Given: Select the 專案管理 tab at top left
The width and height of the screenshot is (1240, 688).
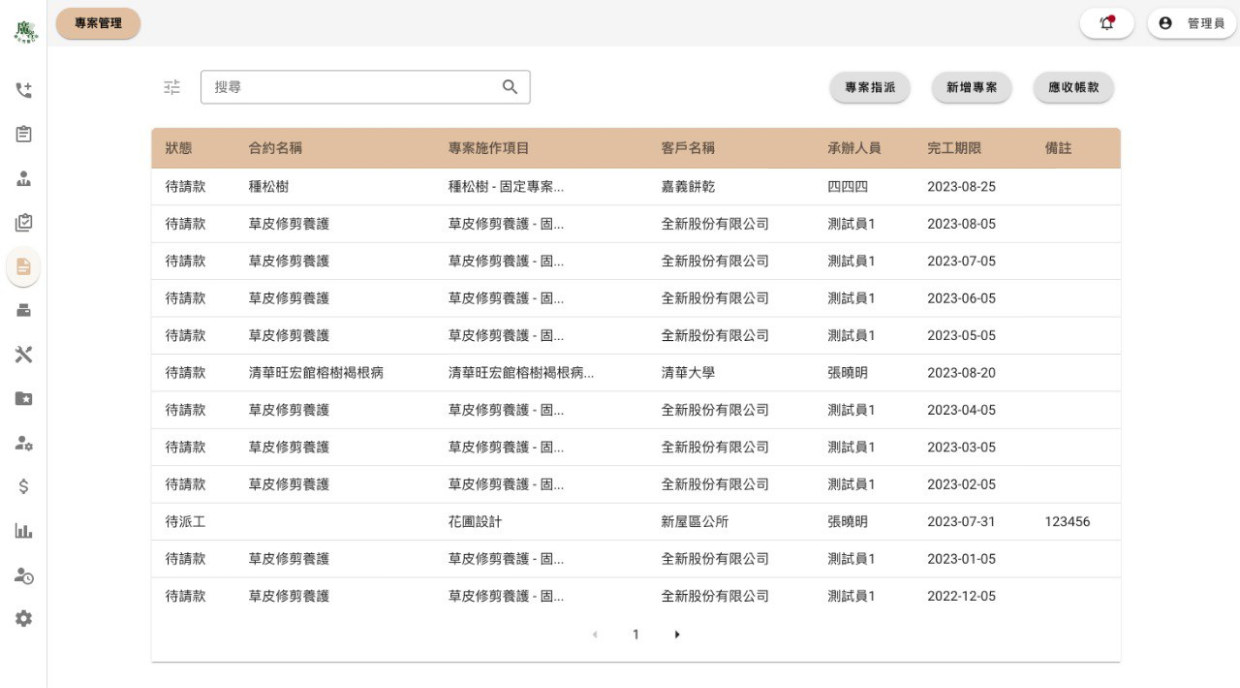Looking at the screenshot, I should click(x=96, y=23).
